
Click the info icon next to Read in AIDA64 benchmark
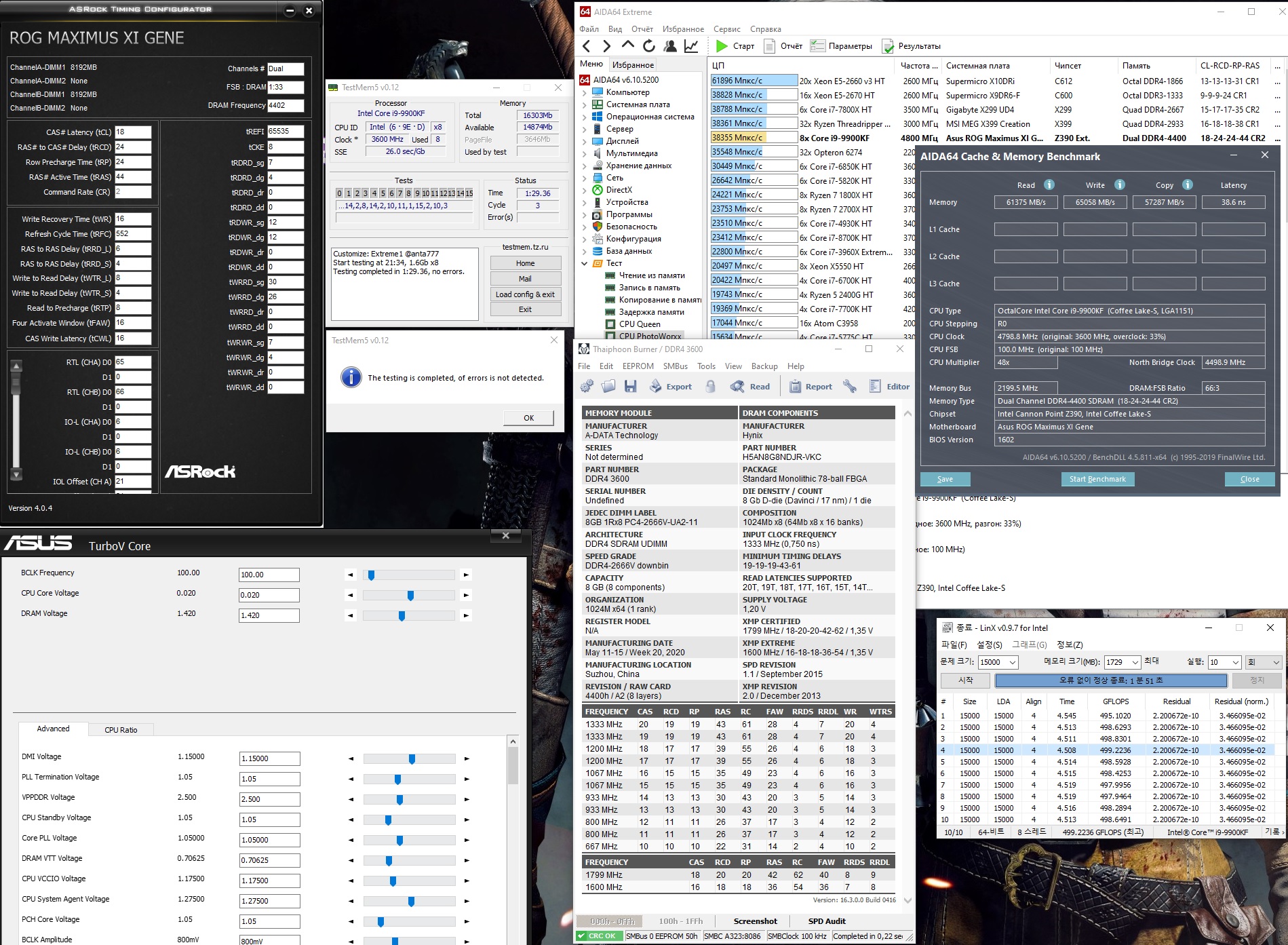point(1049,185)
